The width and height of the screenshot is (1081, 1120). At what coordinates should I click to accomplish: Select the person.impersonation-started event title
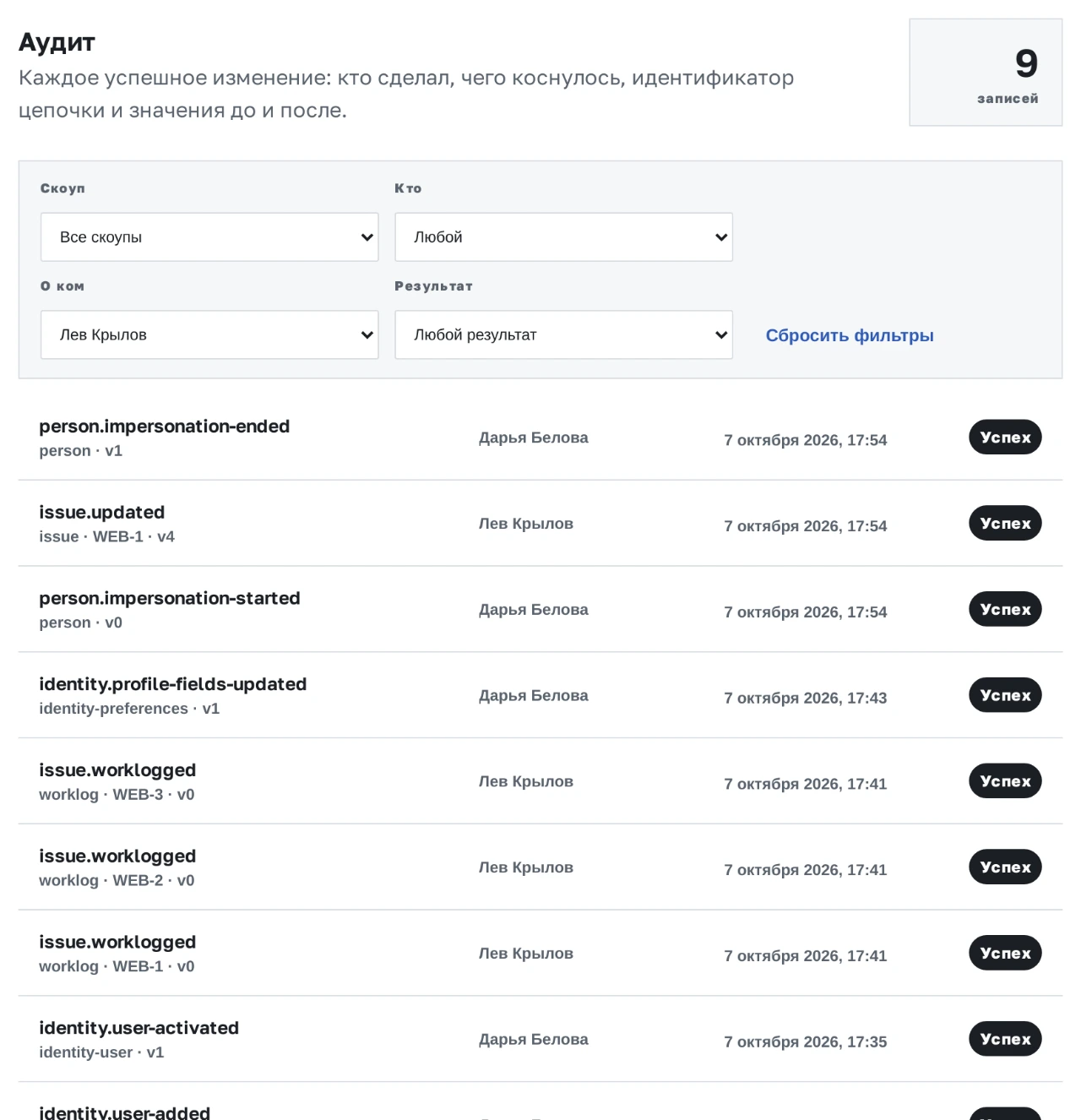coord(170,599)
